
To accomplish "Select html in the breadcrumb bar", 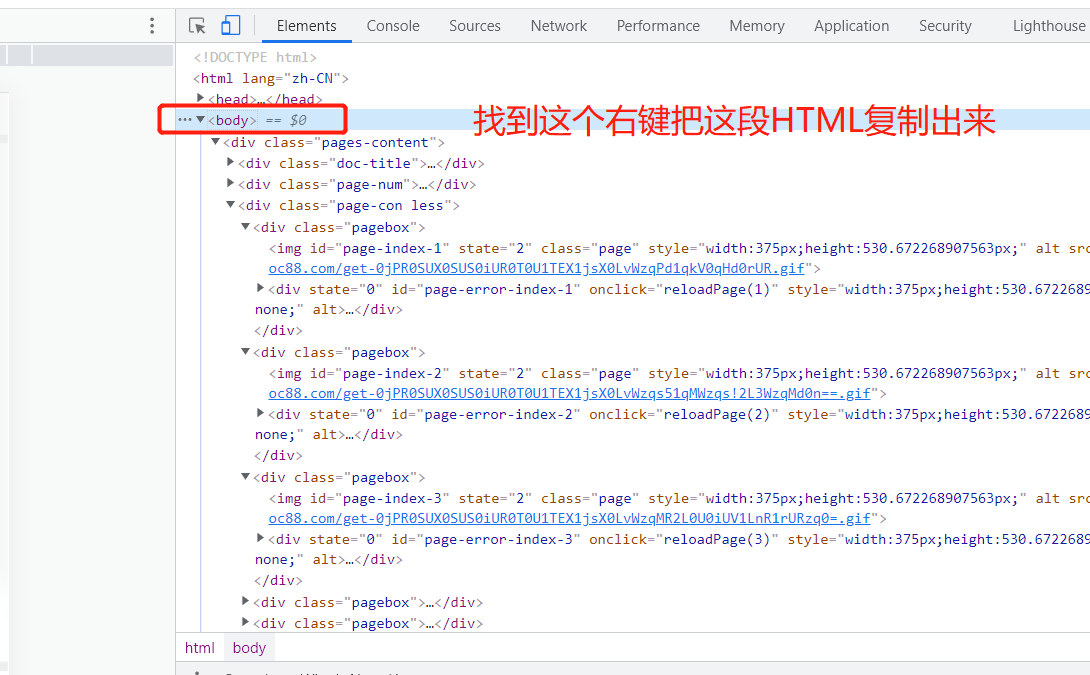I will click(200, 648).
